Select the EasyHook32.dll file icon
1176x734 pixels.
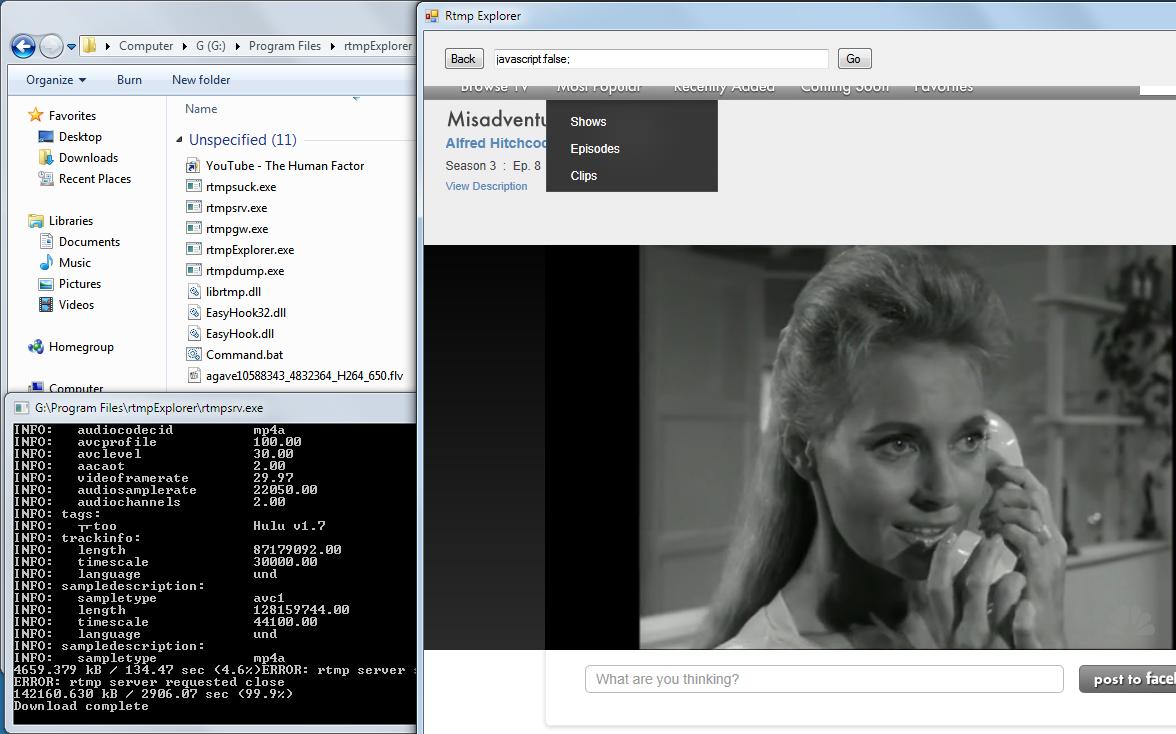coord(194,313)
